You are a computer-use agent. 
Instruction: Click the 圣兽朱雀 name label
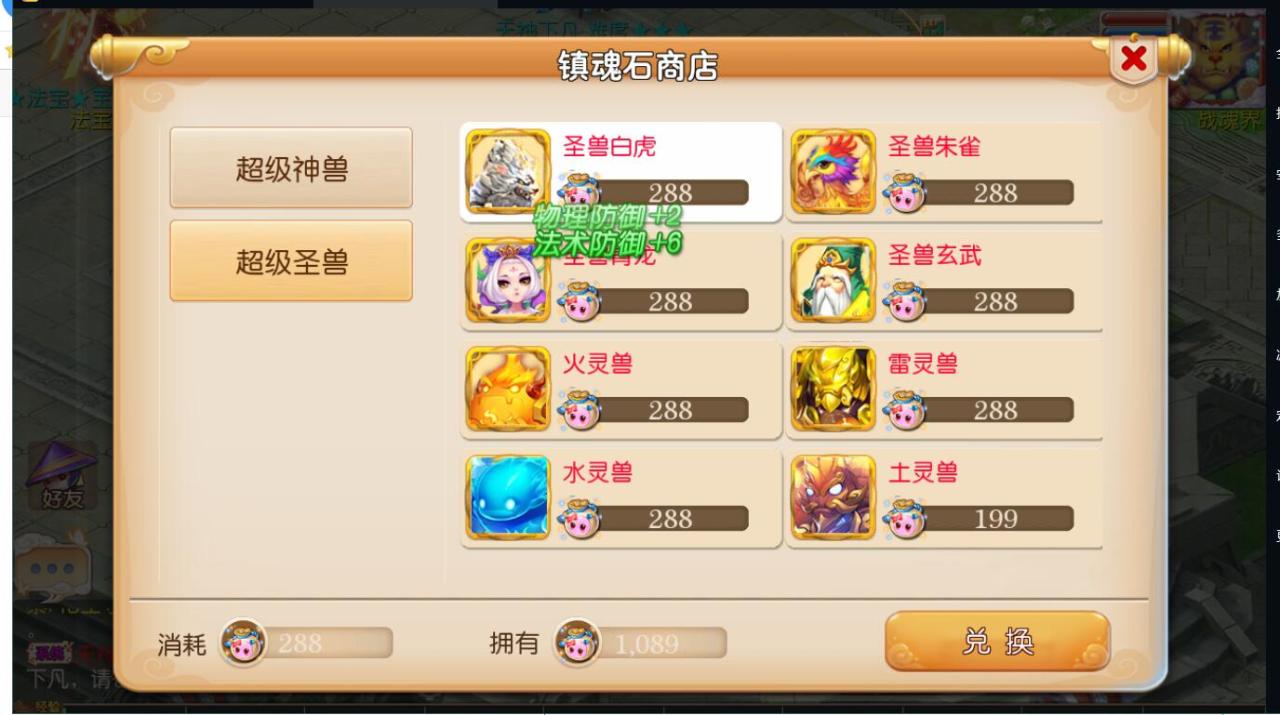pos(934,147)
